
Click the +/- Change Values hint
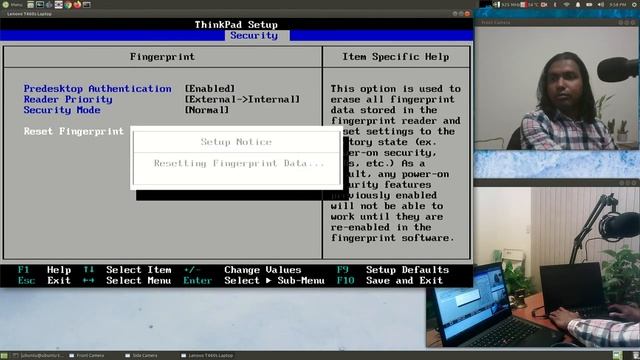242,270
